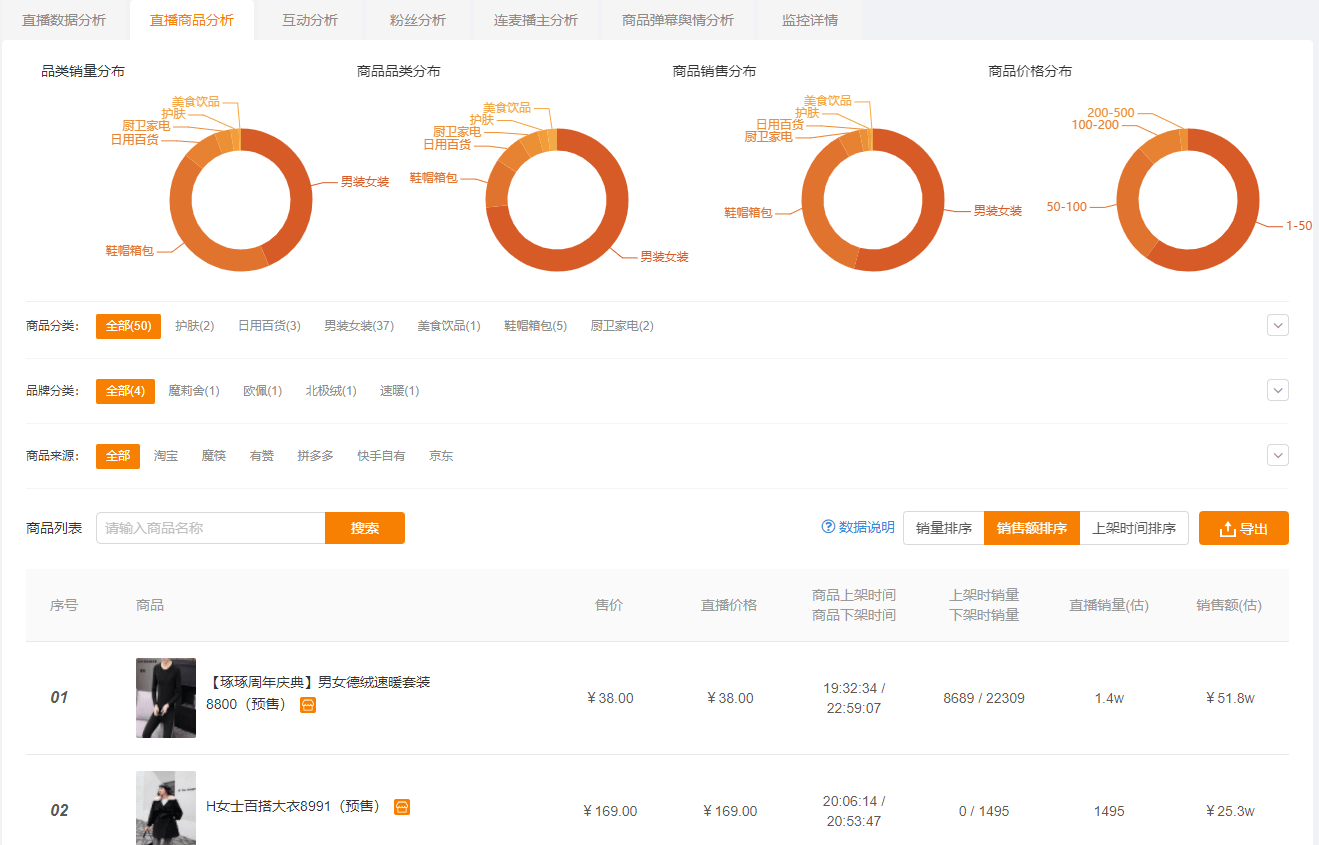Click the shop icon beside H女士百搭大衣8991

tap(402, 807)
